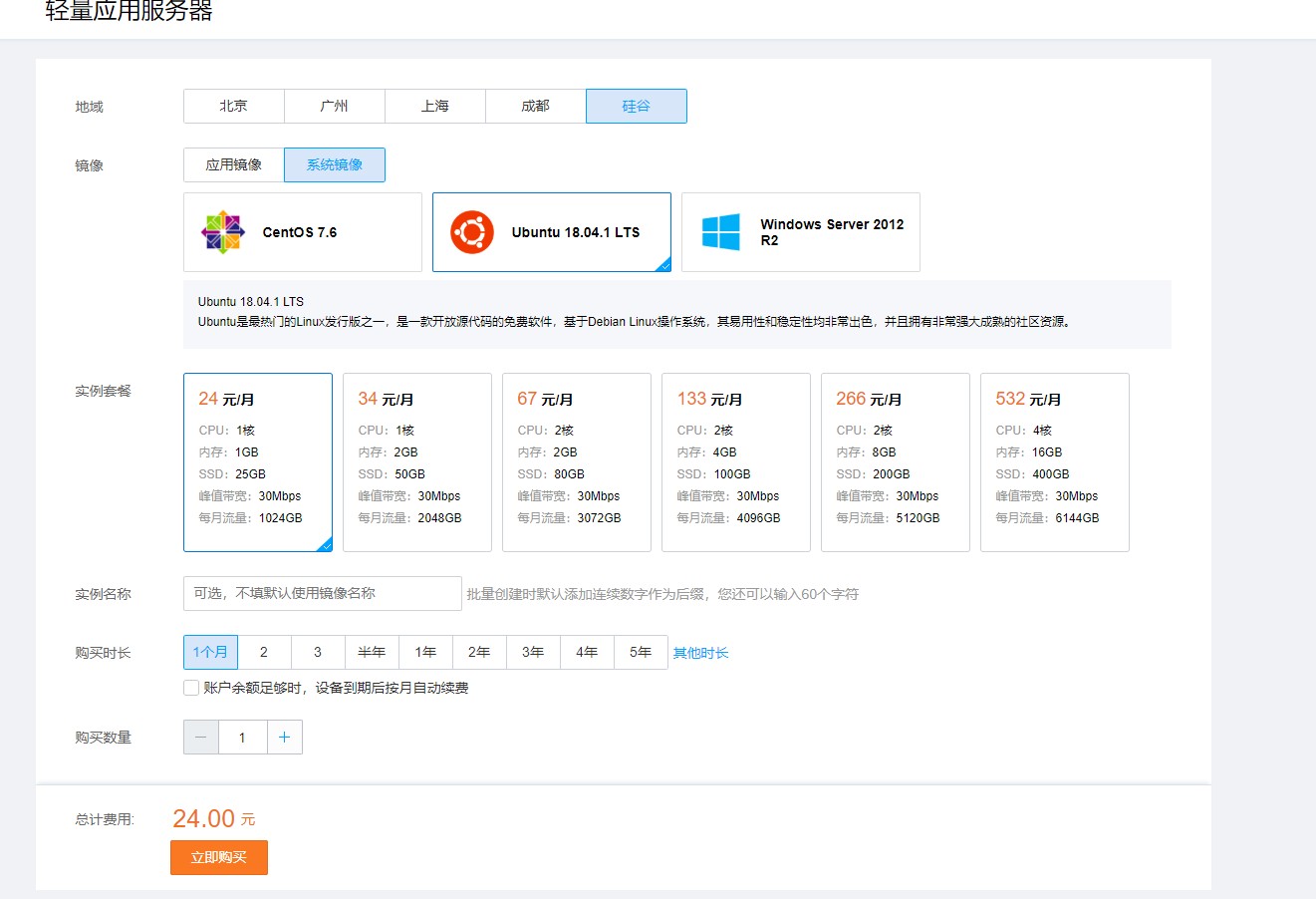Click the 立即购买 button
The height and width of the screenshot is (899, 1316).
pyautogui.click(x=218, y=857)
